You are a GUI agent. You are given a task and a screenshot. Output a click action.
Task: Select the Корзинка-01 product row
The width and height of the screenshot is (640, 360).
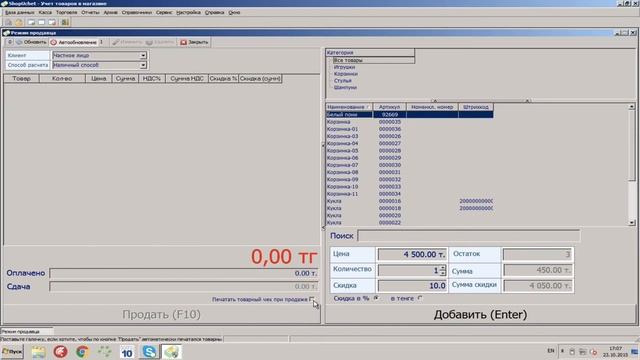tap(409, 129)
